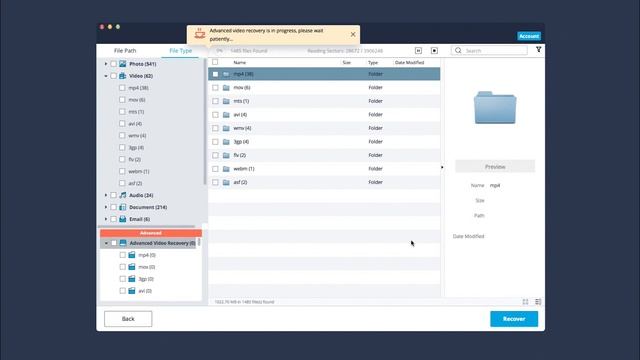Click the Recover button
Screen dimensions: 640x360
(514, 319)
